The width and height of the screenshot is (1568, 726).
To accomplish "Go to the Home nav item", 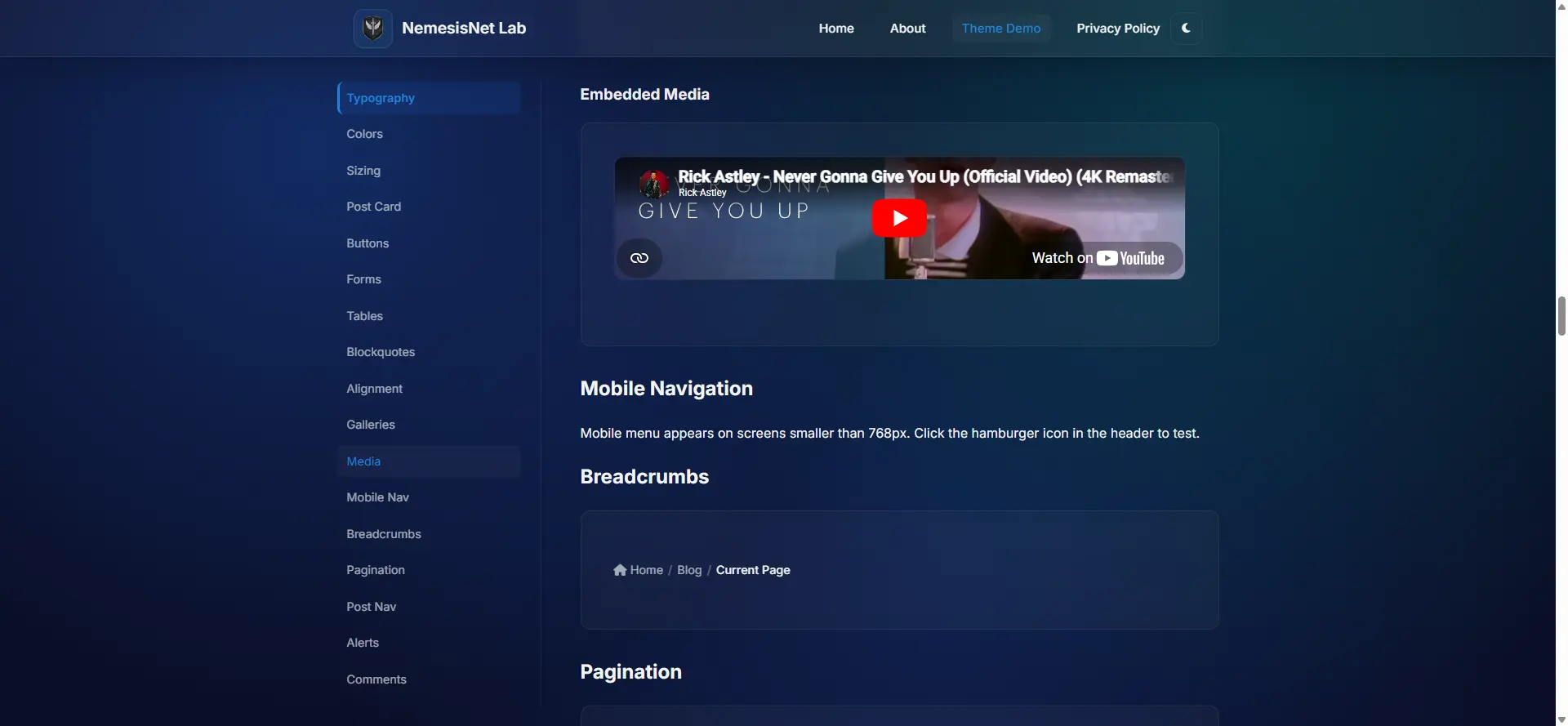I will [x=836, y=29].
